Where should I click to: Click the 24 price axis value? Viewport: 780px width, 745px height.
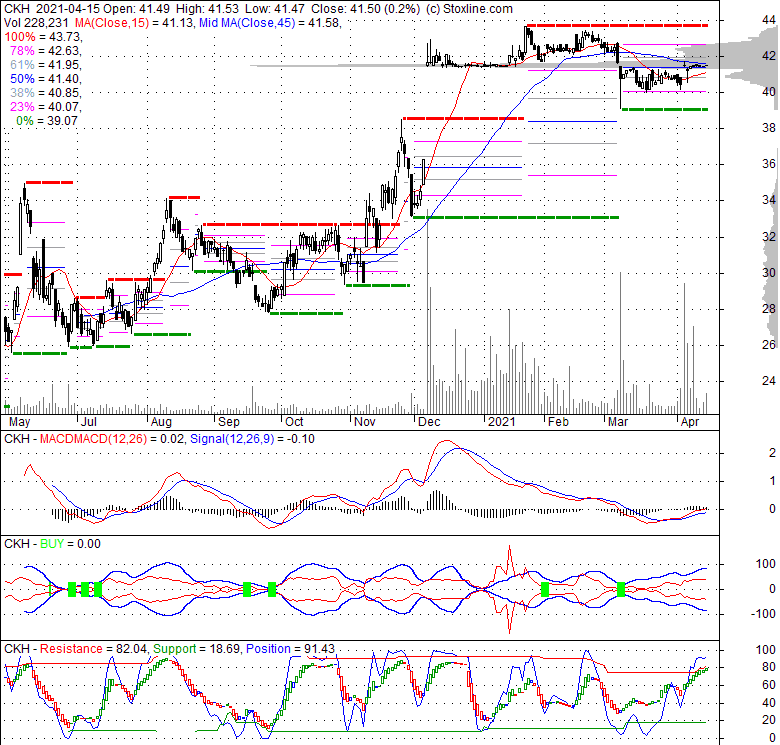[769, 381]
